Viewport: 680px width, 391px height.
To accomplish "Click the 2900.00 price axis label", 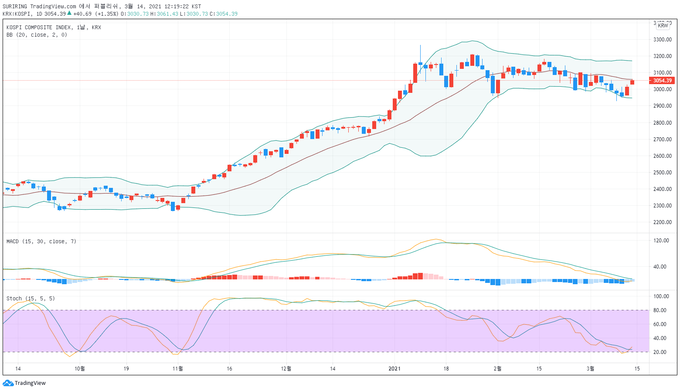I will click(662, 106).
